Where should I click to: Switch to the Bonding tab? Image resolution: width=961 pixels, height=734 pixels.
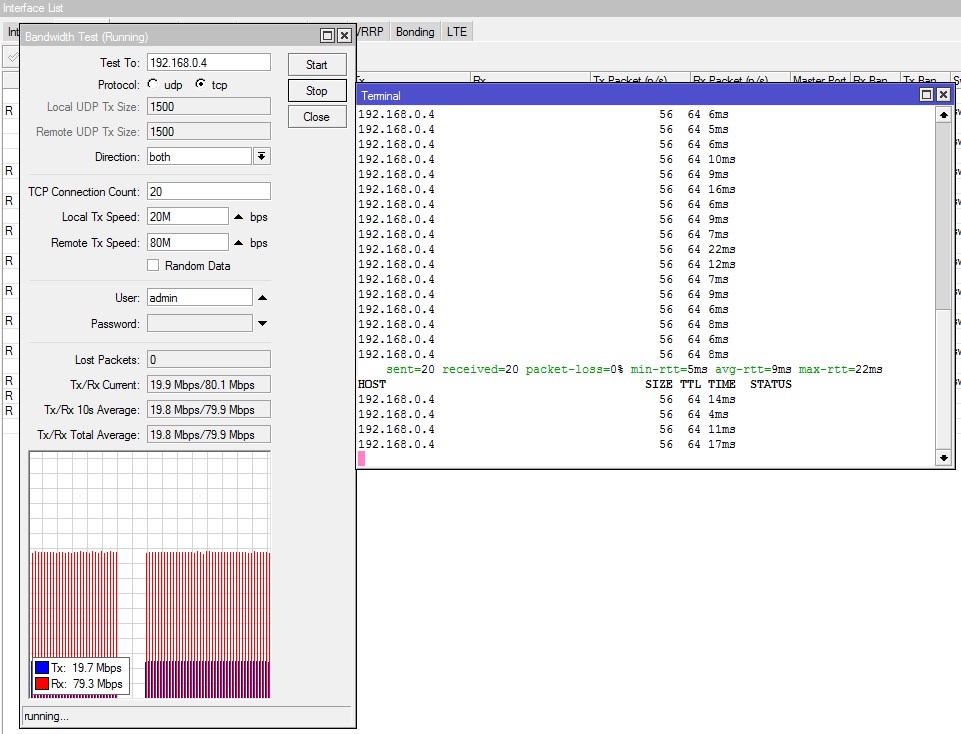click(415, 32)
